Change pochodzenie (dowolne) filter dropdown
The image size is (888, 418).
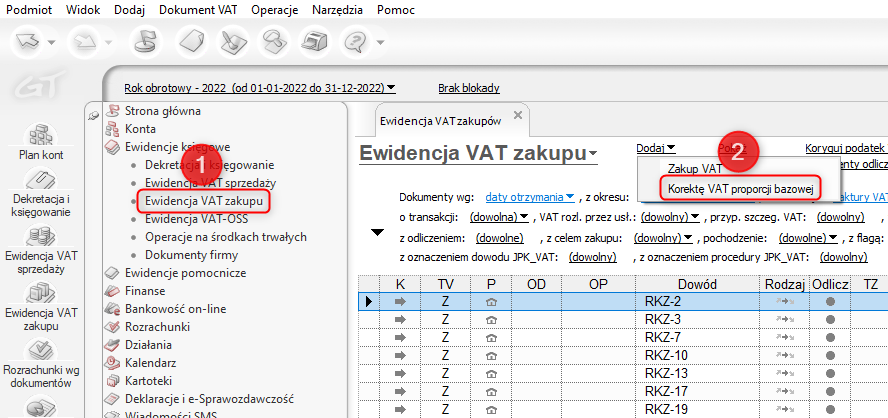pos(809,237)
